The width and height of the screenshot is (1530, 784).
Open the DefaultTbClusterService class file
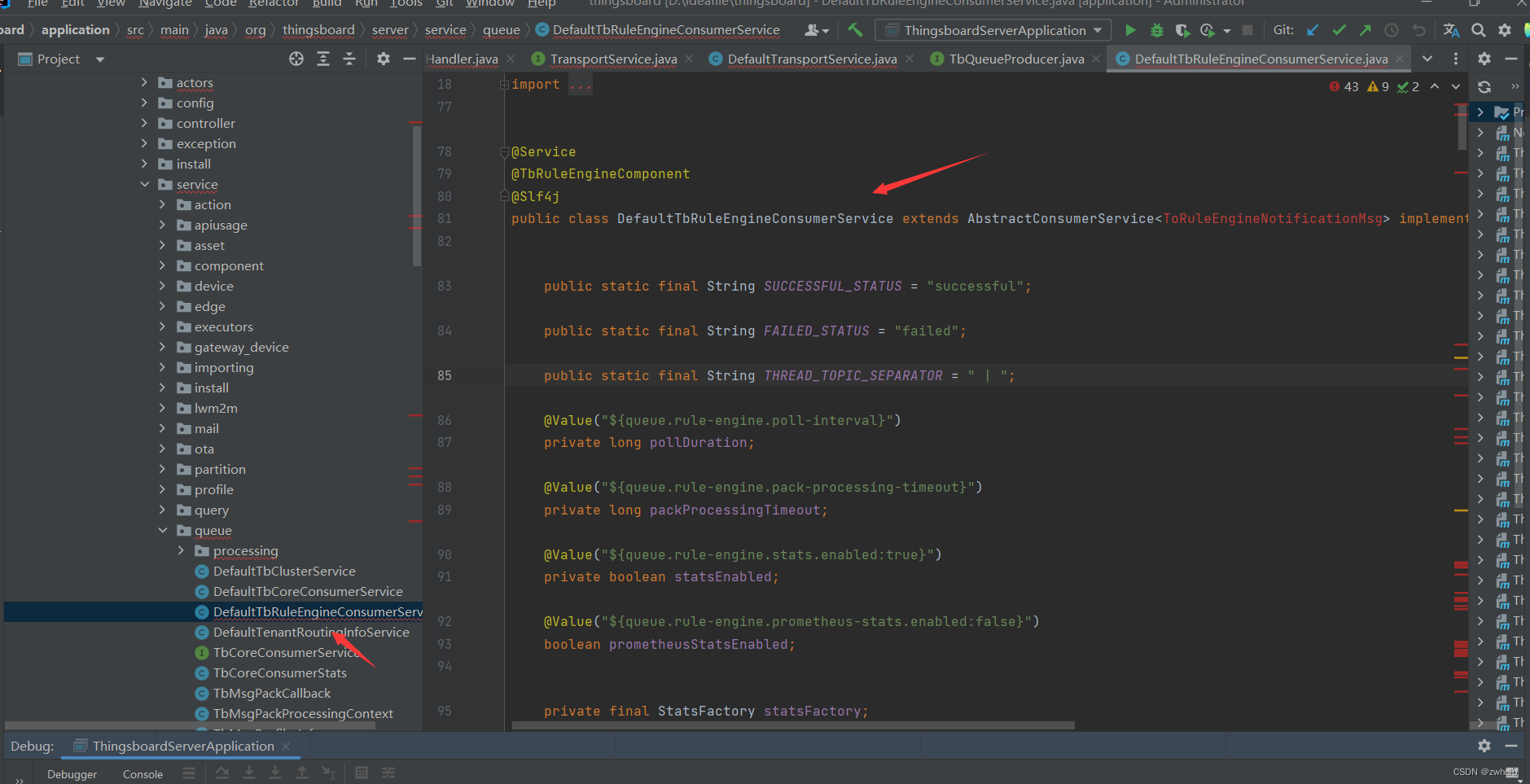point(284,571)
